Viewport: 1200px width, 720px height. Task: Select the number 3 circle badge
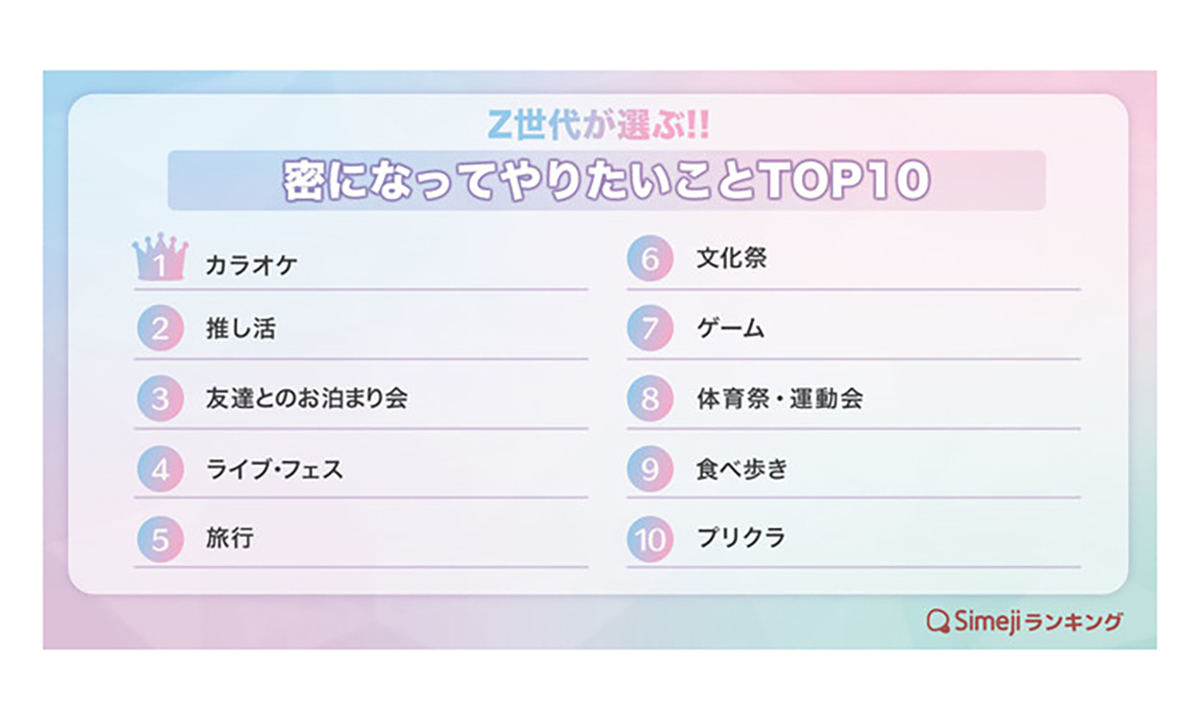click(x=160, y=399)
